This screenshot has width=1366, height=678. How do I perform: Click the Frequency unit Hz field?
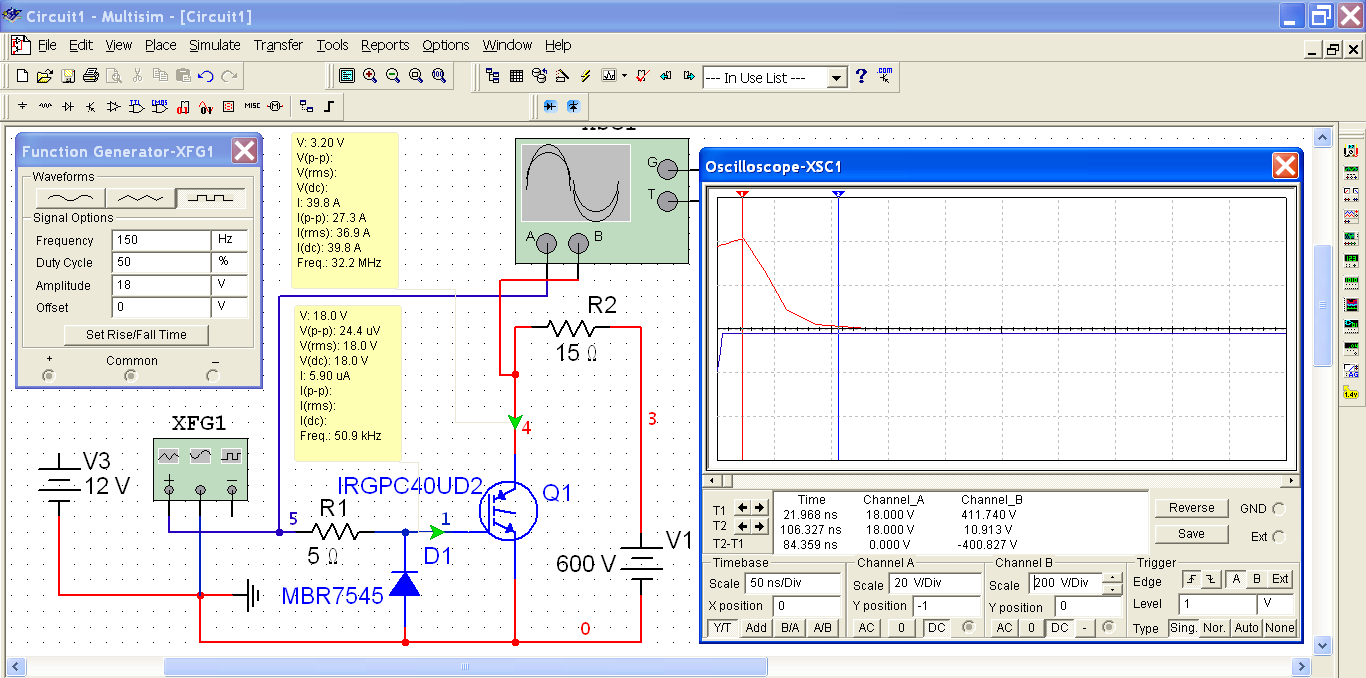pos(229,240)
